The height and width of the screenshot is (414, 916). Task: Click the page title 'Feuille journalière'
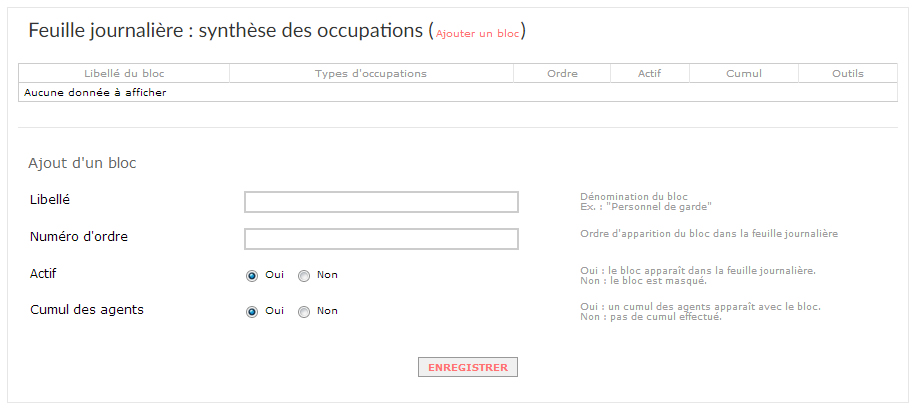(x=106, y=31)
